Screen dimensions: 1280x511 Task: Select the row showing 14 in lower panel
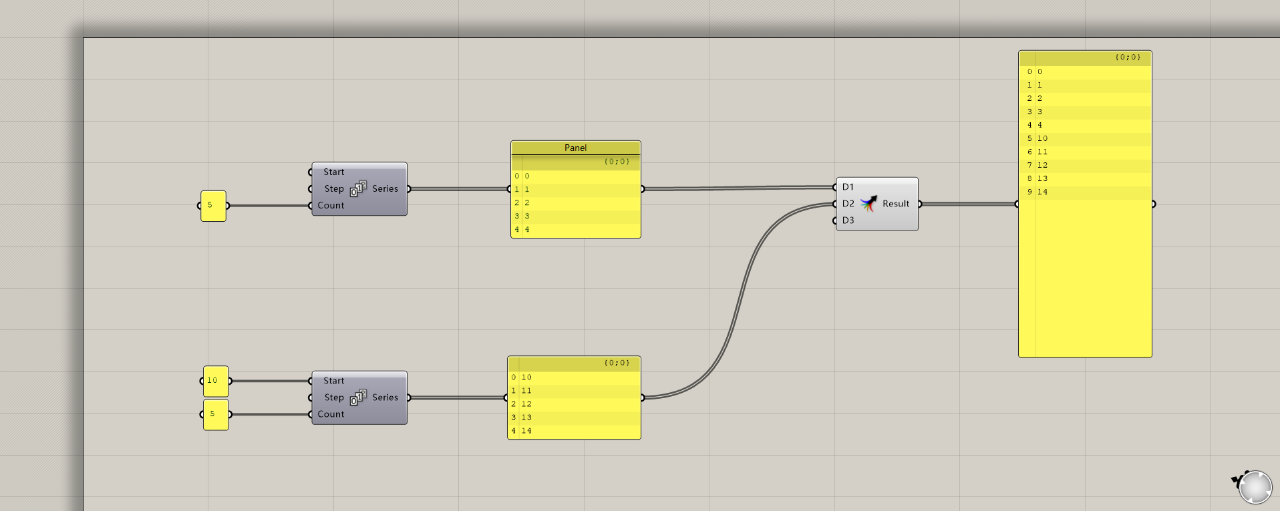pos(575,431)
